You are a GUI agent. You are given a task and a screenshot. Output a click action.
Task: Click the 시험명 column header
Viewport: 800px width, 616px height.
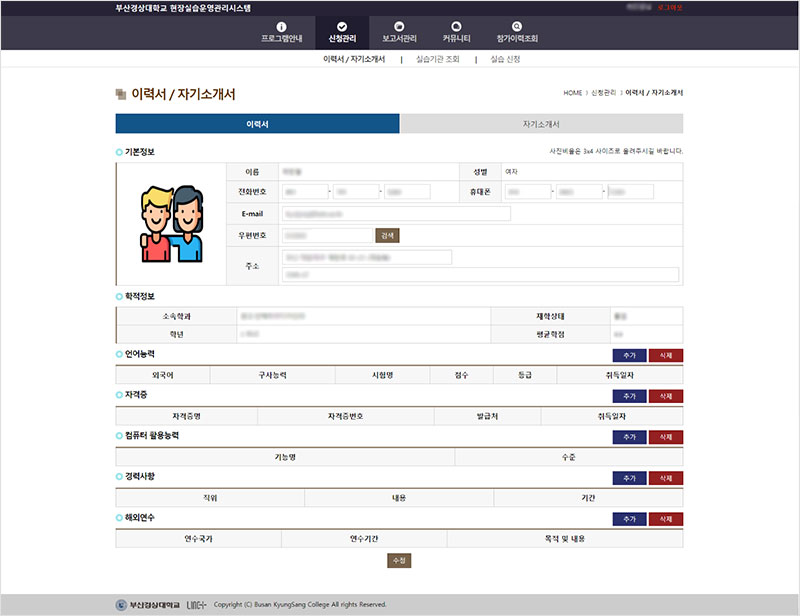[x=382, y=375]
